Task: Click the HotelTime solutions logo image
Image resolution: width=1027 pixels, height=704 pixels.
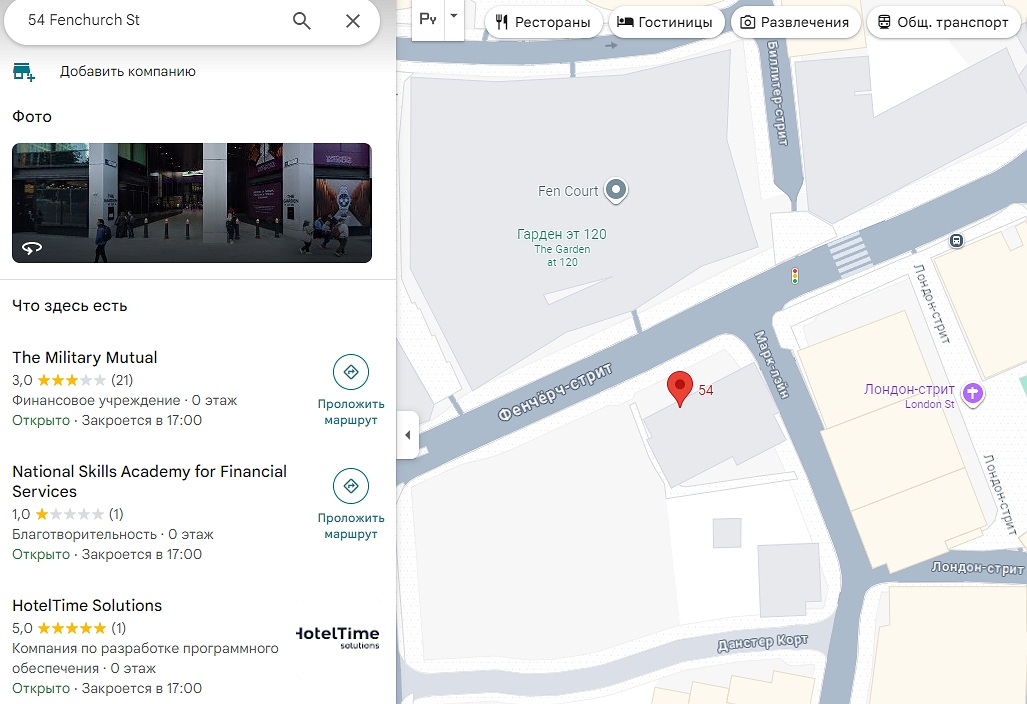Action: (x=338, y=637)
